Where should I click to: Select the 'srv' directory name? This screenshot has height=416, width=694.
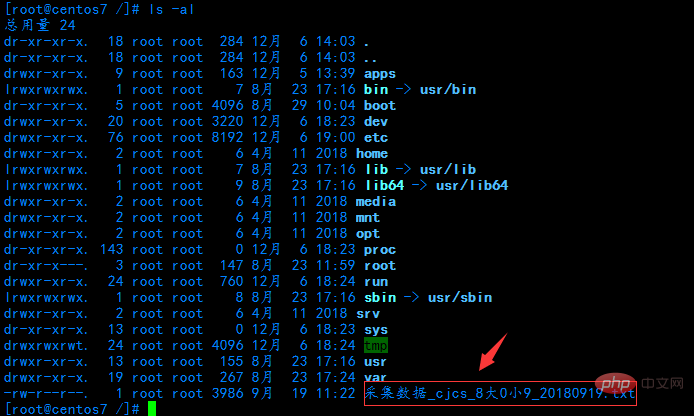tap(368, 313)
